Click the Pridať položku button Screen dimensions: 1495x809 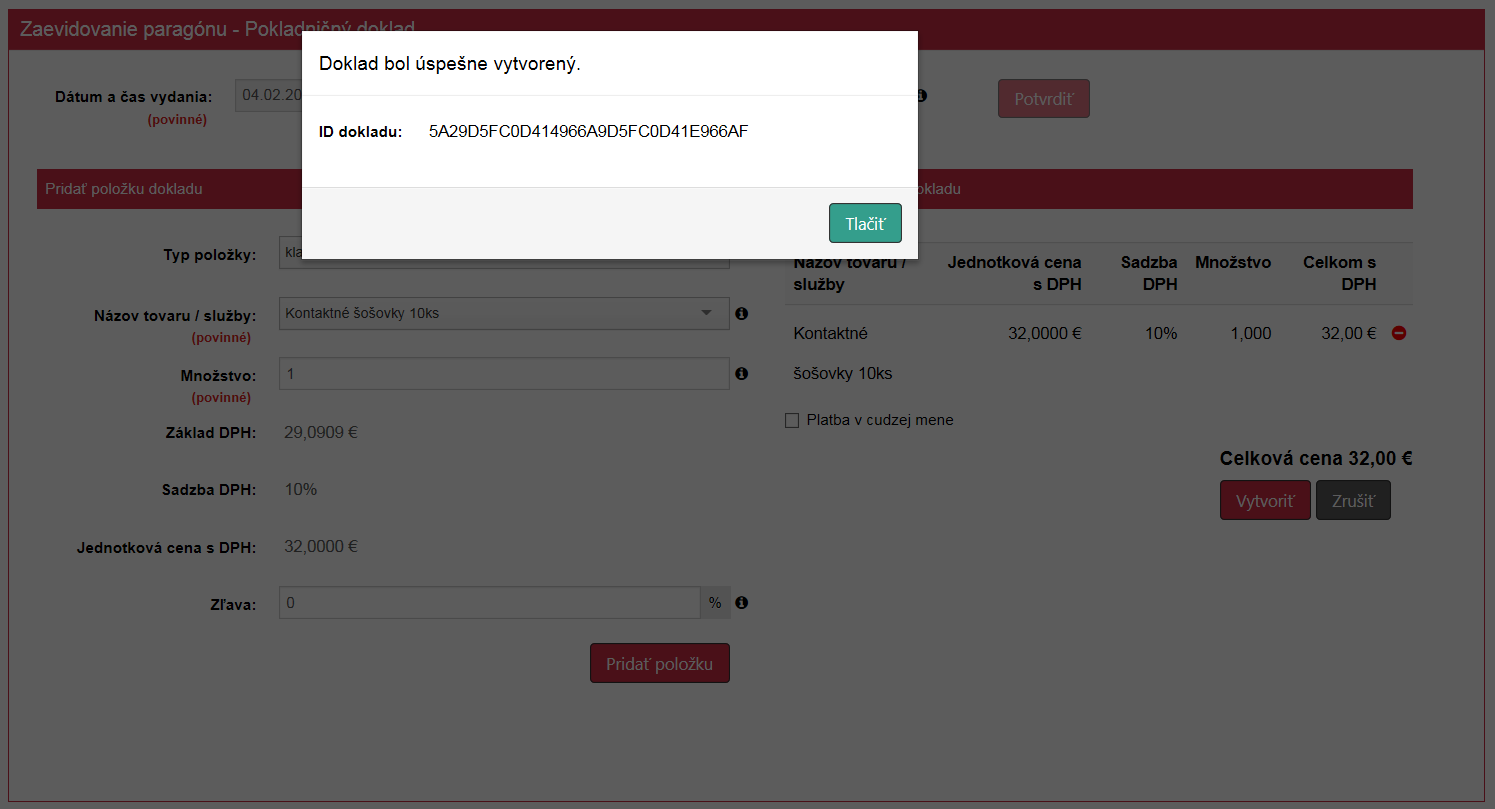pos(660,663)
